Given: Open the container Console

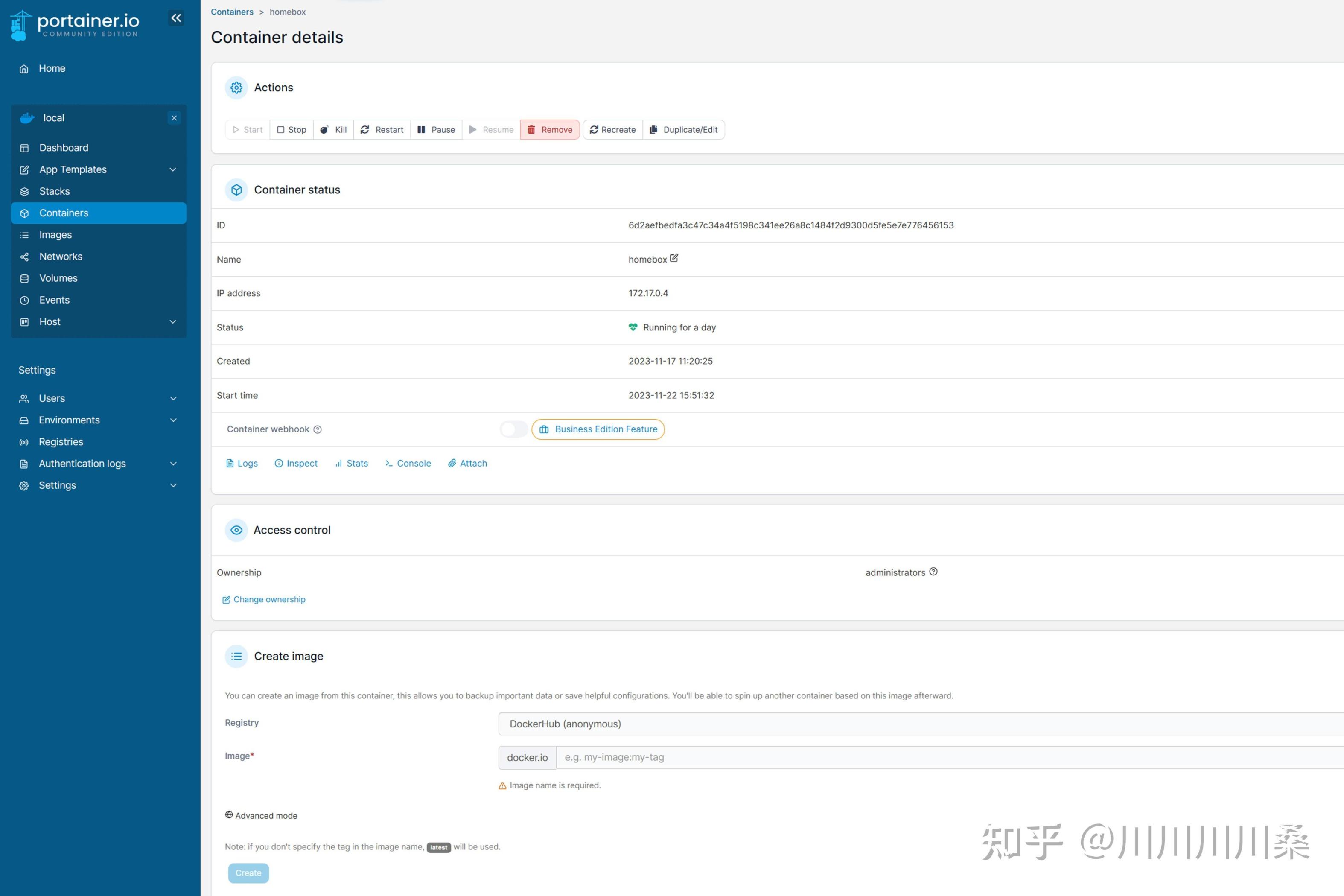Looking at the screenshot, I should [x=408, y=464].
